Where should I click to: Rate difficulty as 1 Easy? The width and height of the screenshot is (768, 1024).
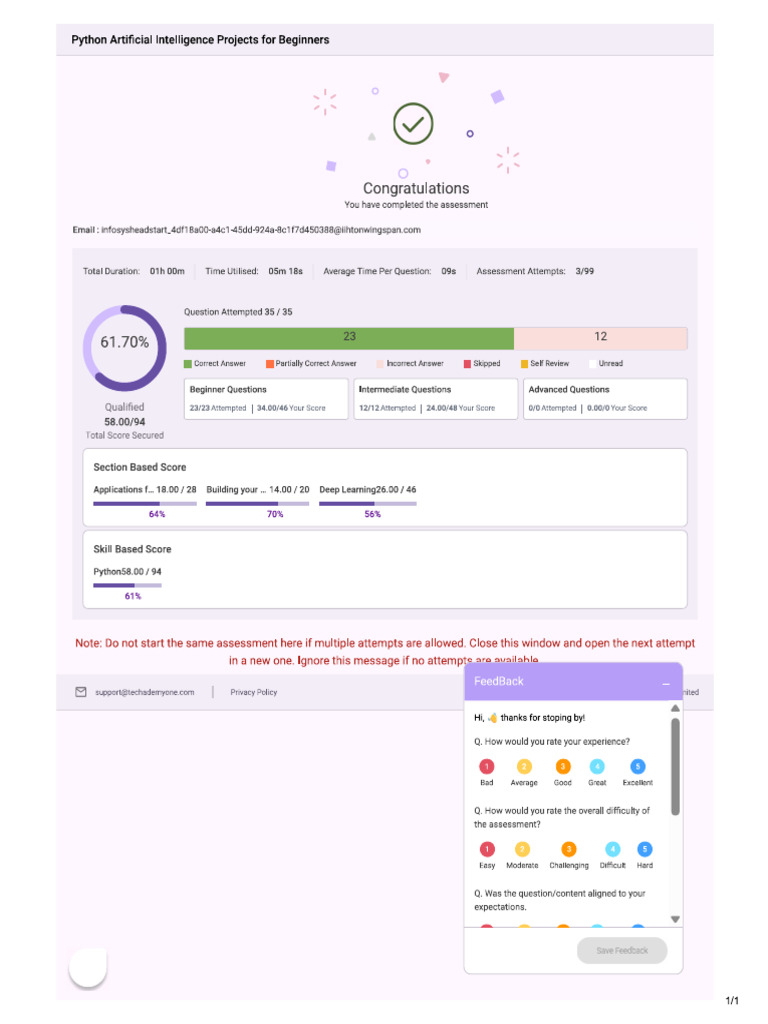[487, 849]
